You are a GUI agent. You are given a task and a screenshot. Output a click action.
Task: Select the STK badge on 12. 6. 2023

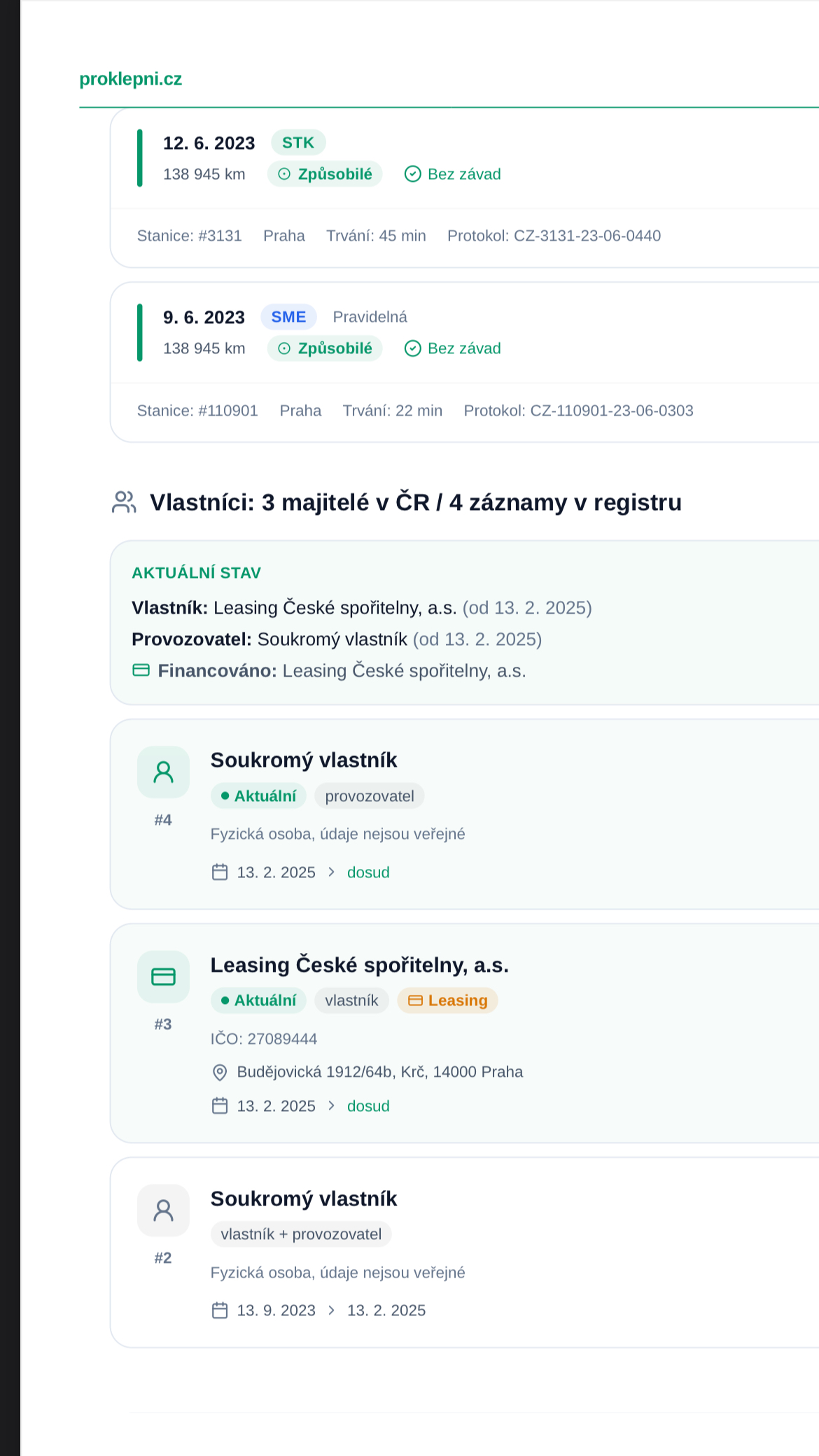pos(298,143)
